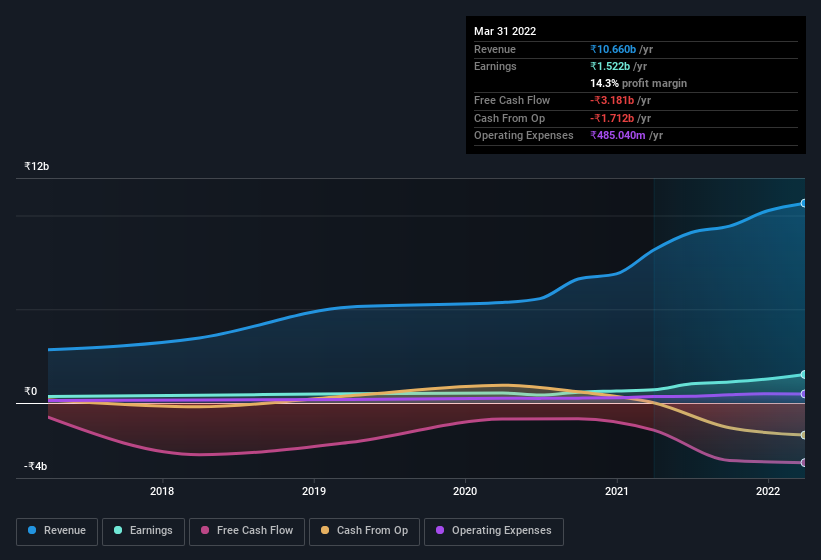Click the ₹485.040m operating expenses value
Screen dimensions: 821x560
click(618, 136)
